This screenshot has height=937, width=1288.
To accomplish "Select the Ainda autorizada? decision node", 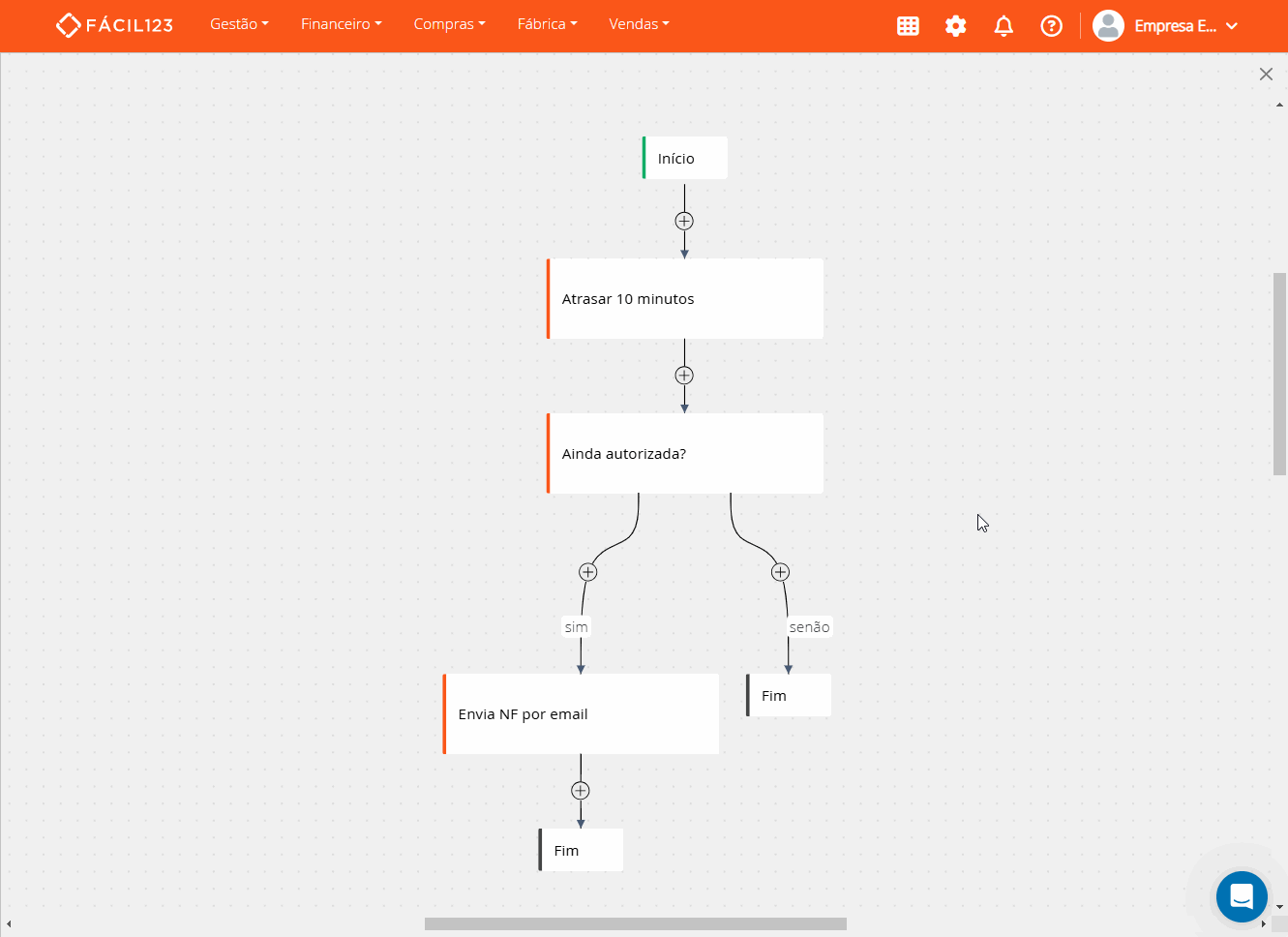I will [x=685, y=454].
